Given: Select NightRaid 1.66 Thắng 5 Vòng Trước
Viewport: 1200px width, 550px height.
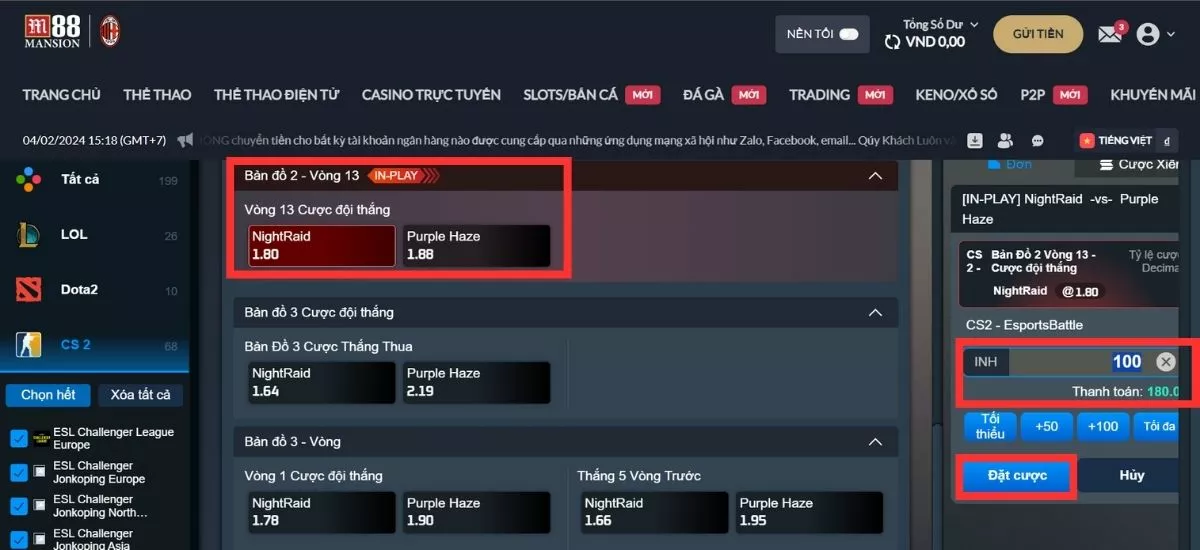Looking at the screenshot, I should [654, 512].
